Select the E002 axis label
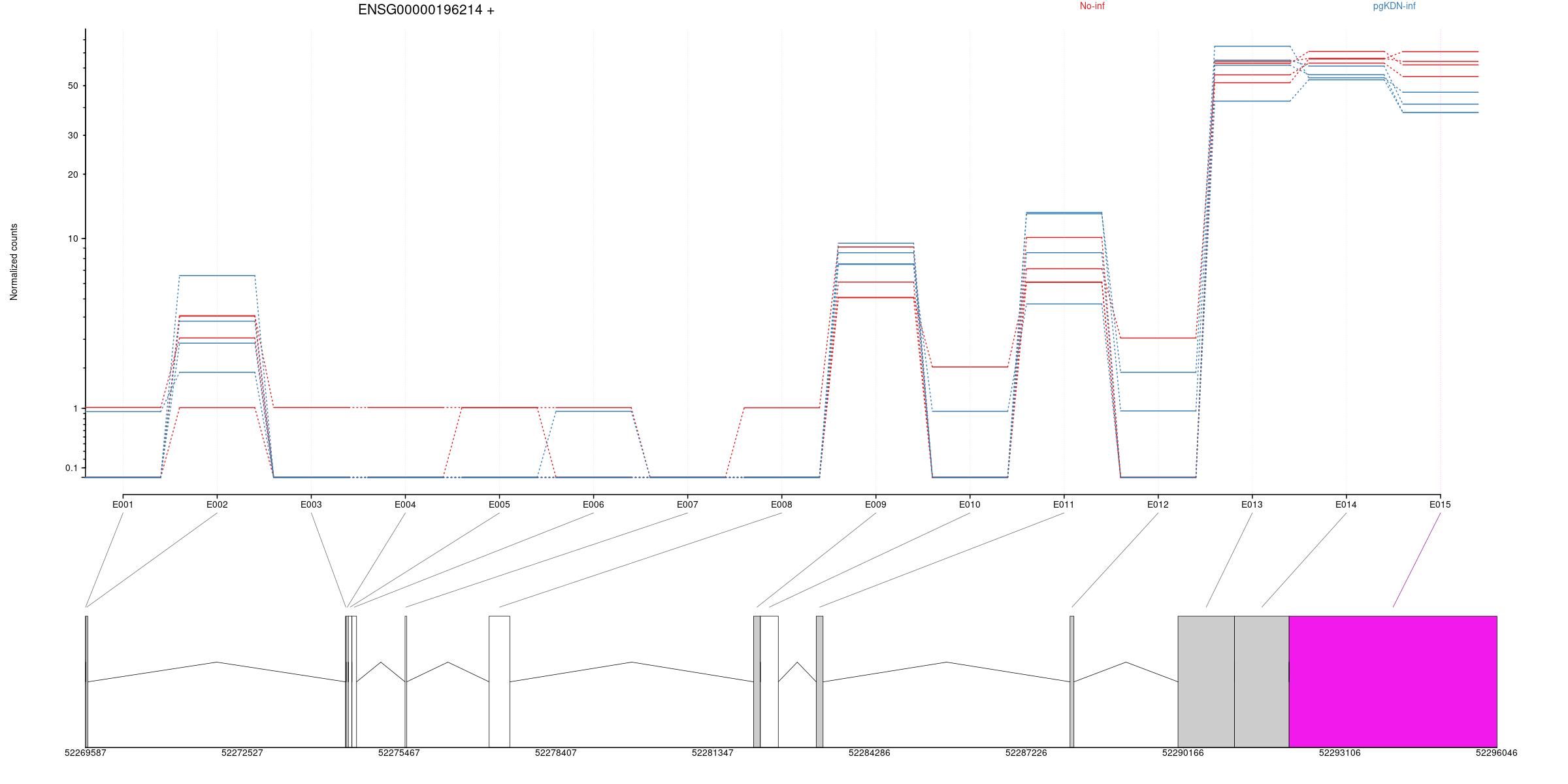Viewport: 1568px width, 784px height. (x=217, y=504)
